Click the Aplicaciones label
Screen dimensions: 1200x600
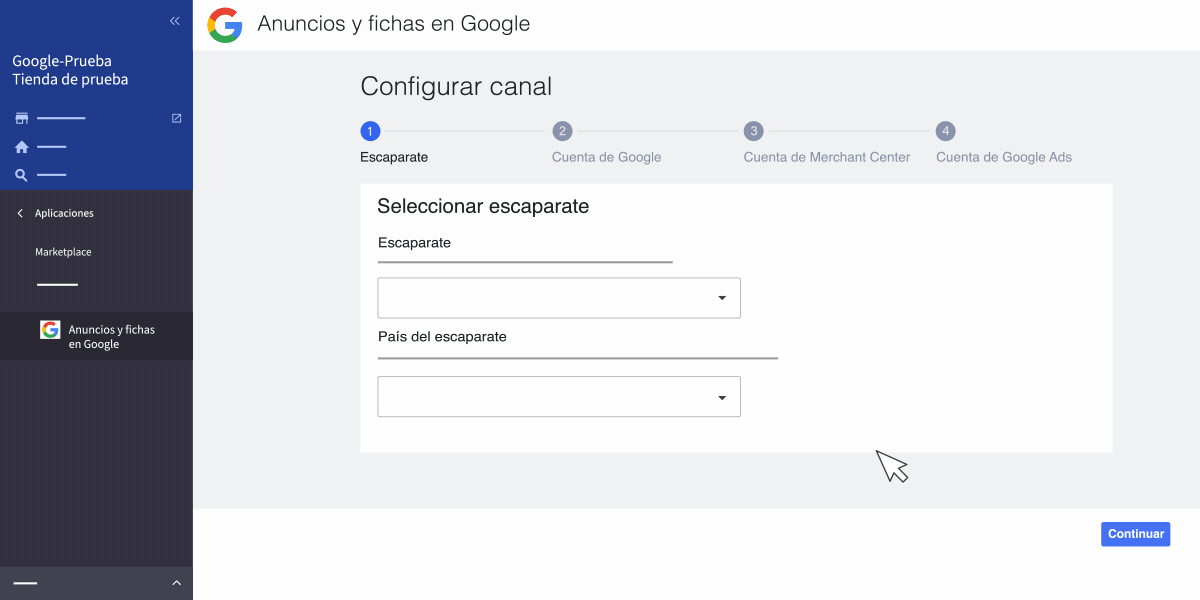click(64, 212)
